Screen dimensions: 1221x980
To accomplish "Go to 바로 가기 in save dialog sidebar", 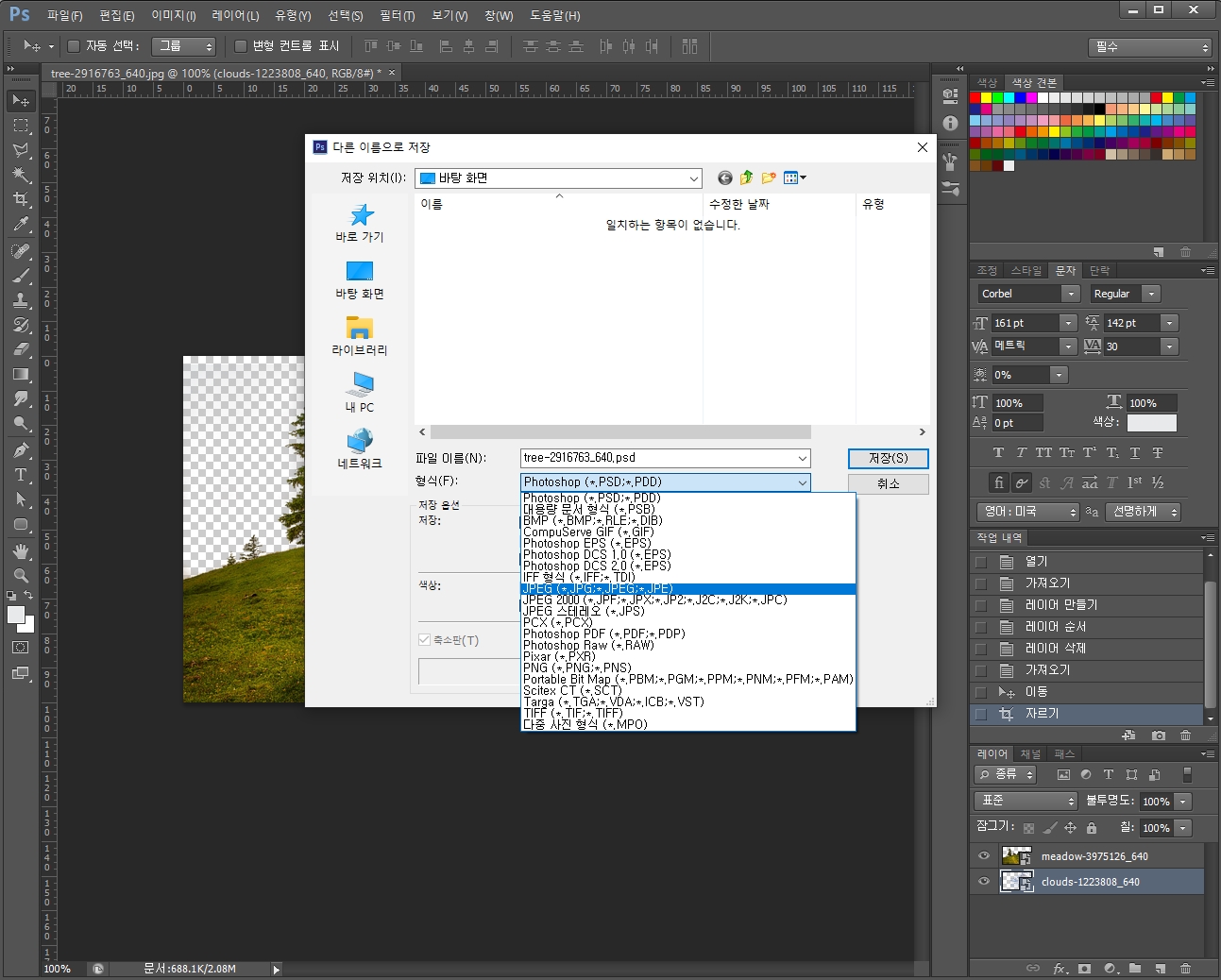I will 360,223.
